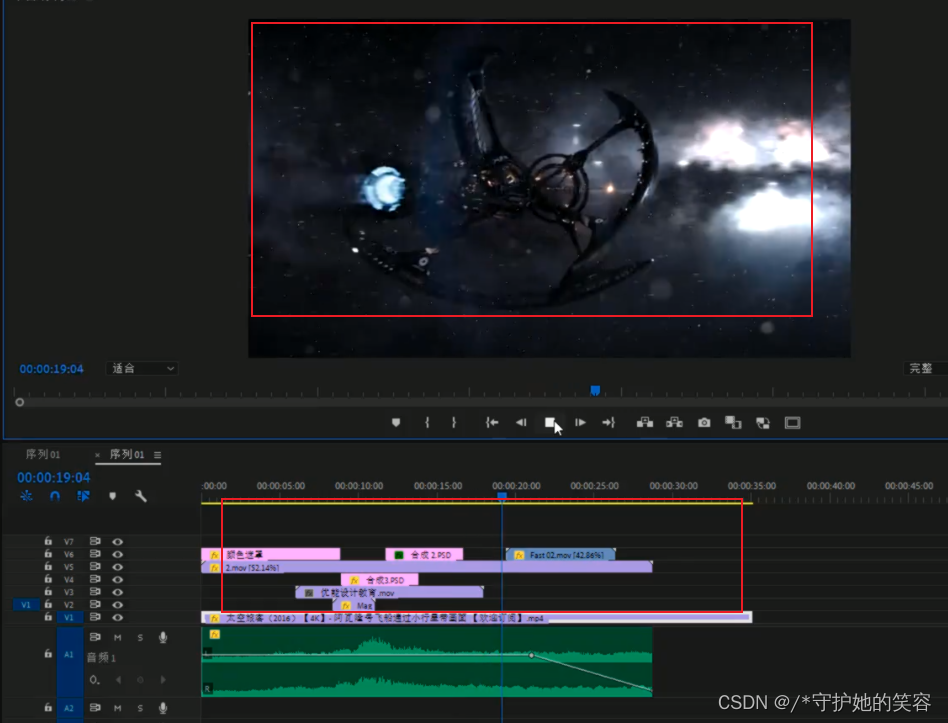Image resolution: width=948 pixels, height=723 pixels.
Task: Click the program monitor zoom scroll handle
Action: click(19, 402)
